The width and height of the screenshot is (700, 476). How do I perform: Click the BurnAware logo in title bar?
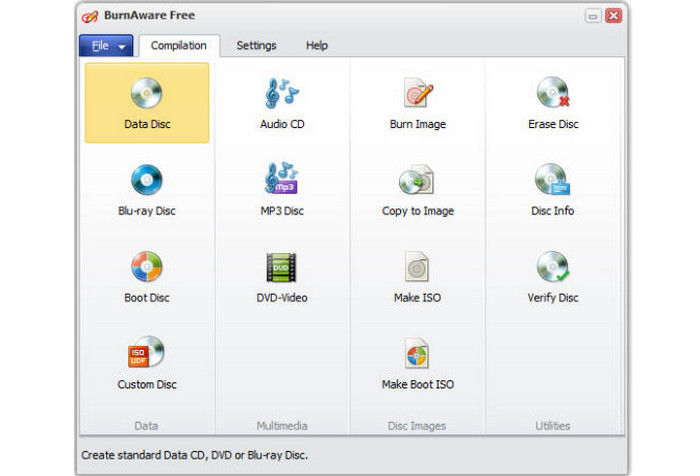(x=90, y=17)
